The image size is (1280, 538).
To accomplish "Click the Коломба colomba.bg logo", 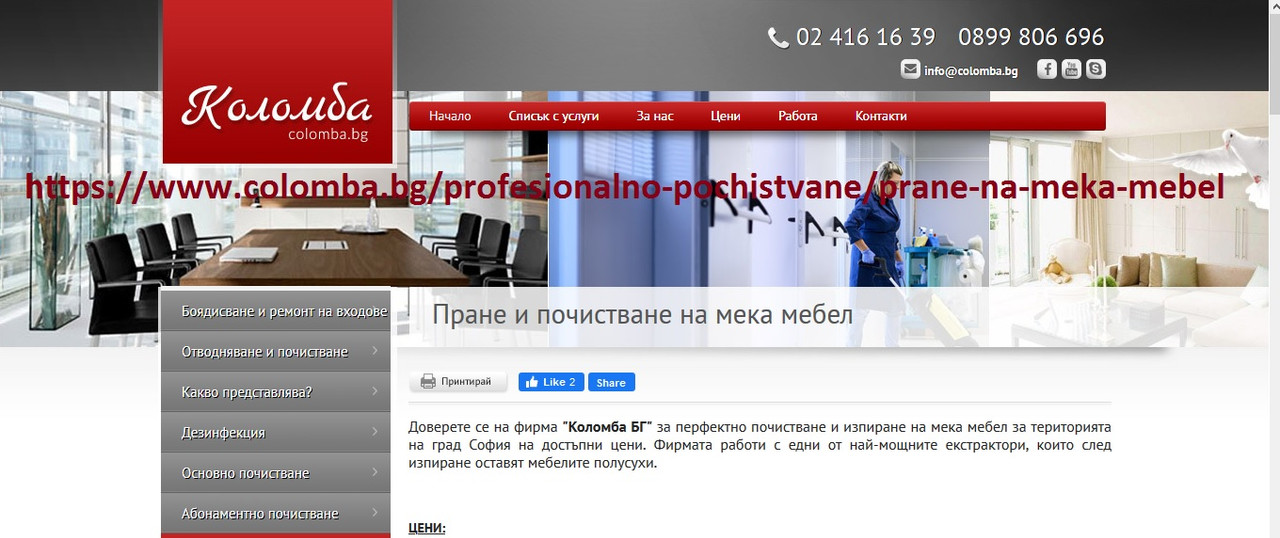I will point(277,82).
